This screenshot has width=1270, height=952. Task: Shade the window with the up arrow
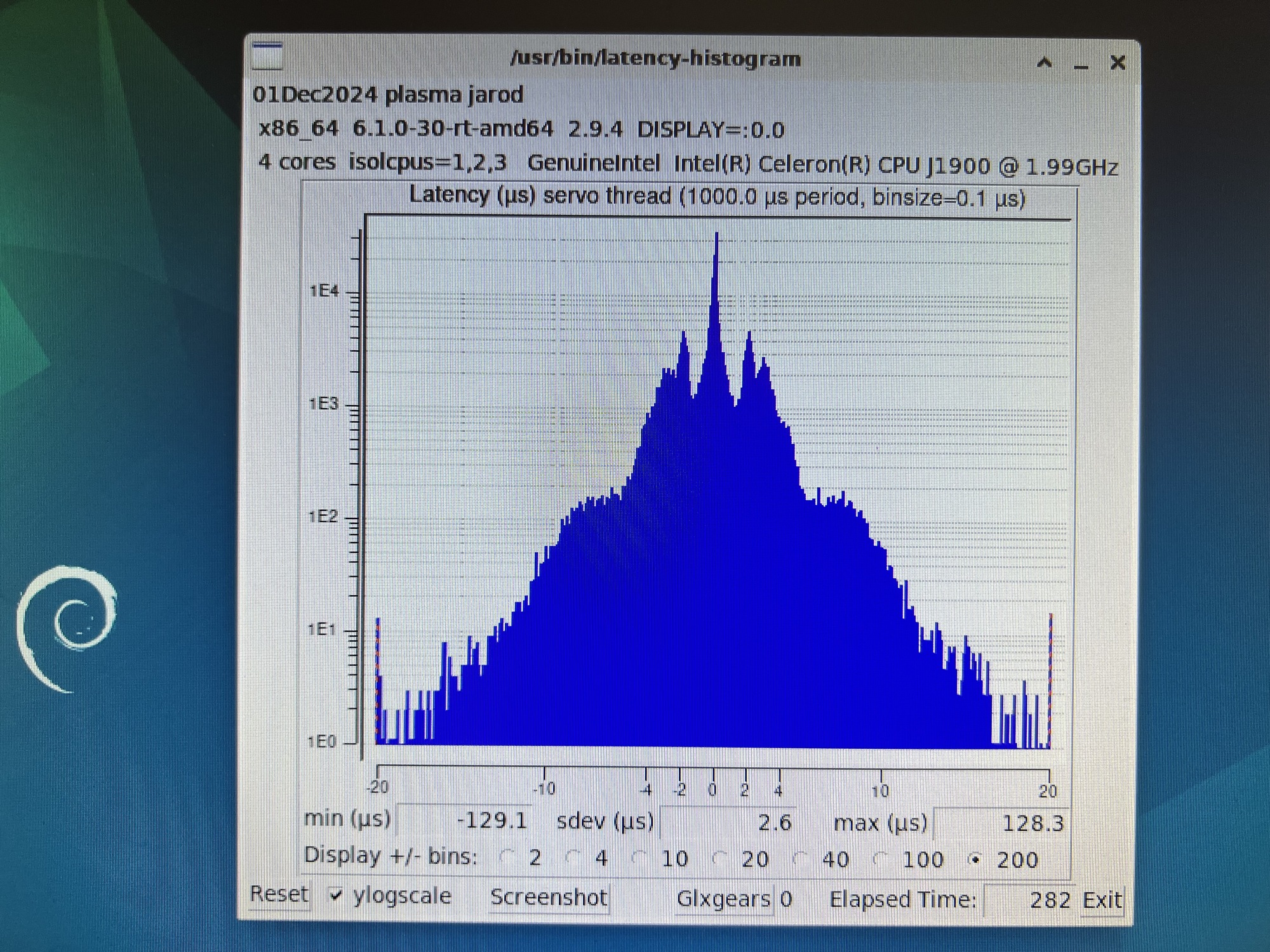pos(1045,62)
